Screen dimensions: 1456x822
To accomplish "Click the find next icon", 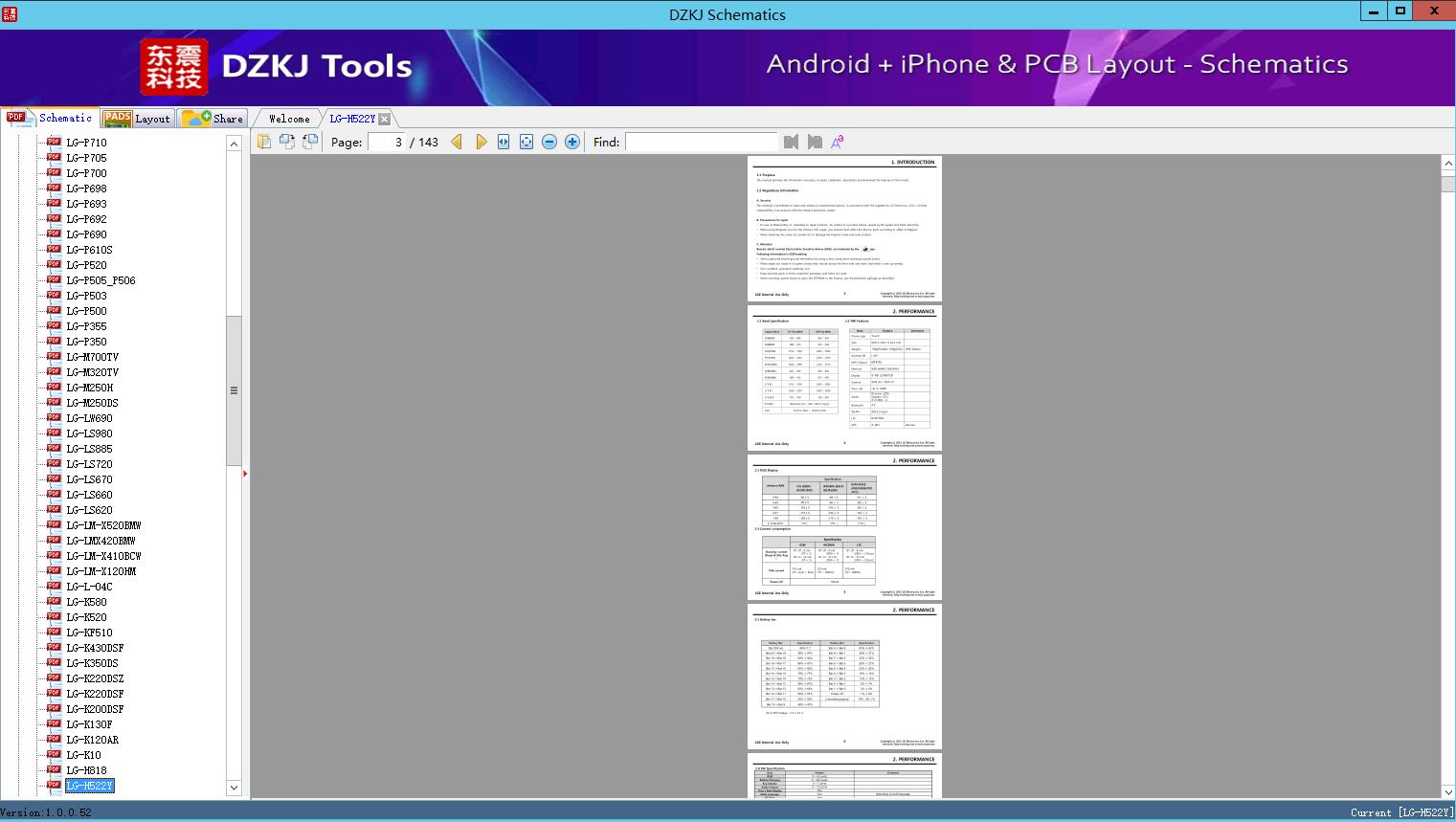I will [x=815, y=142].
